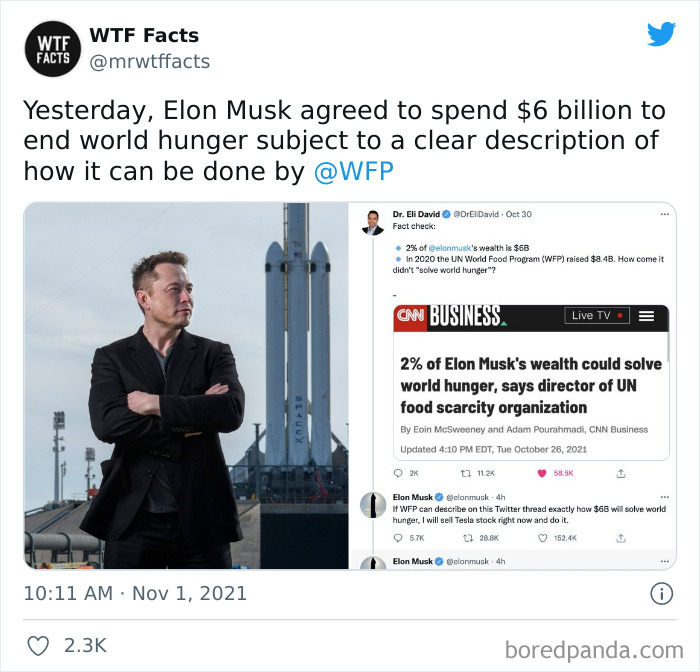700x672 pixels.
Task: Click retweet icon showing 28.8K
Action: pos(468,538)
